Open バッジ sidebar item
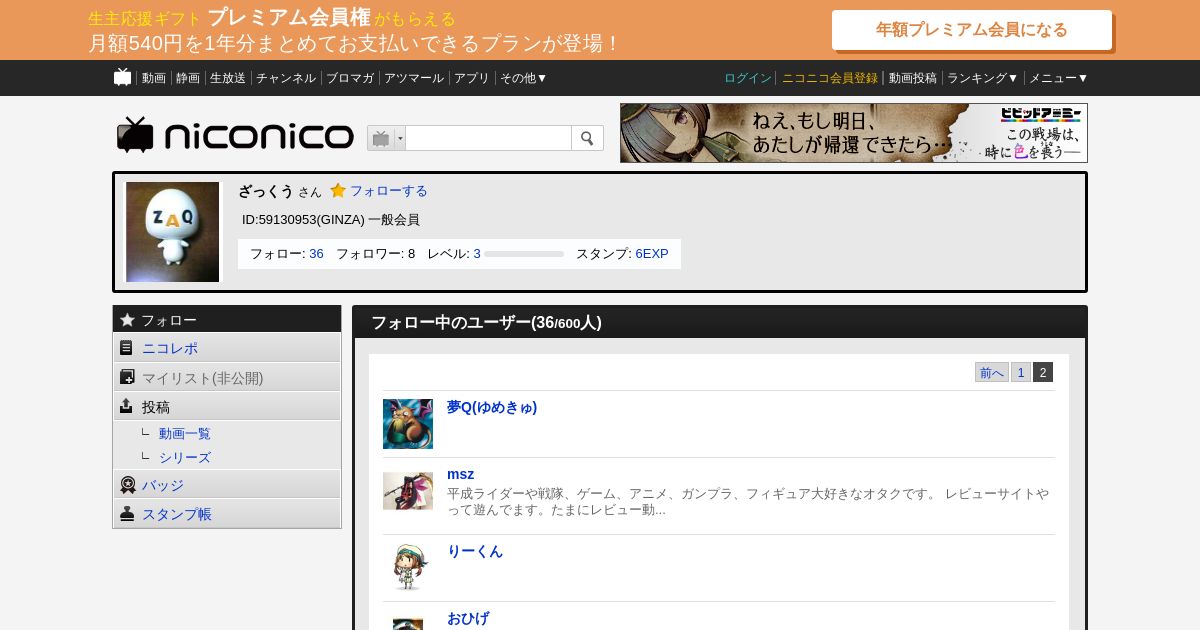Image resolution: width=1200 pixels, height=630 pixels. coord(227,485)
